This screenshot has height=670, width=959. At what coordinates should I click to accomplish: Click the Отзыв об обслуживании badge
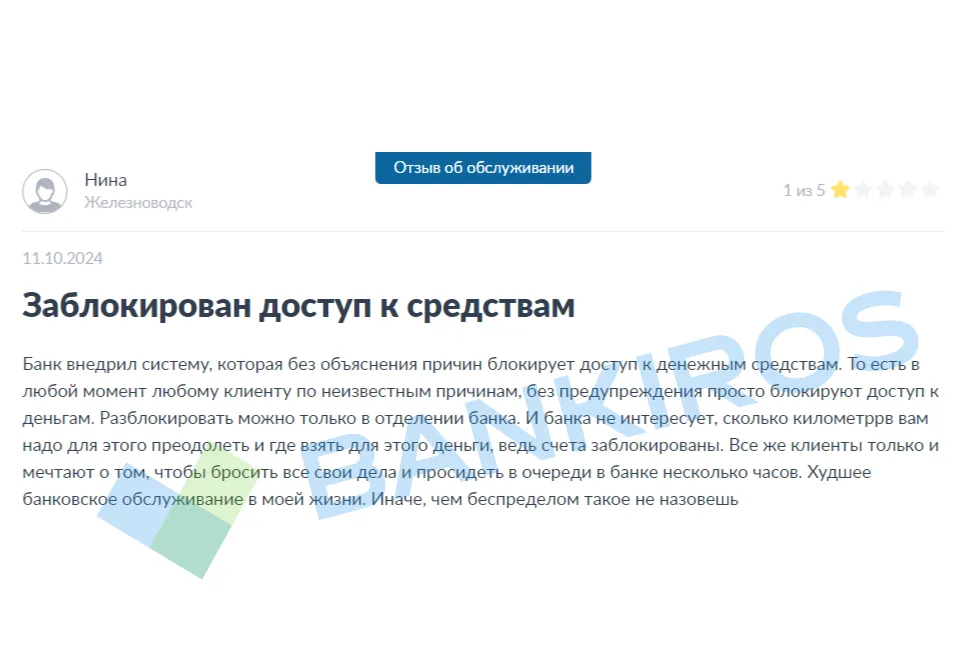[x=483, y=168]
